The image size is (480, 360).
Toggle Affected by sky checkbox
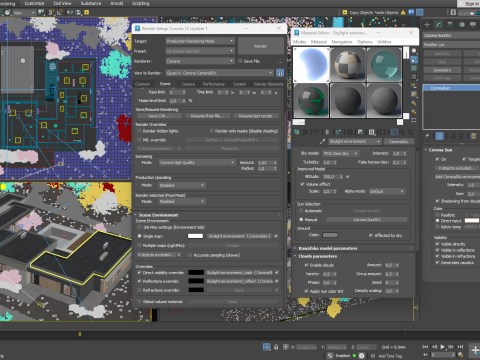371,235
